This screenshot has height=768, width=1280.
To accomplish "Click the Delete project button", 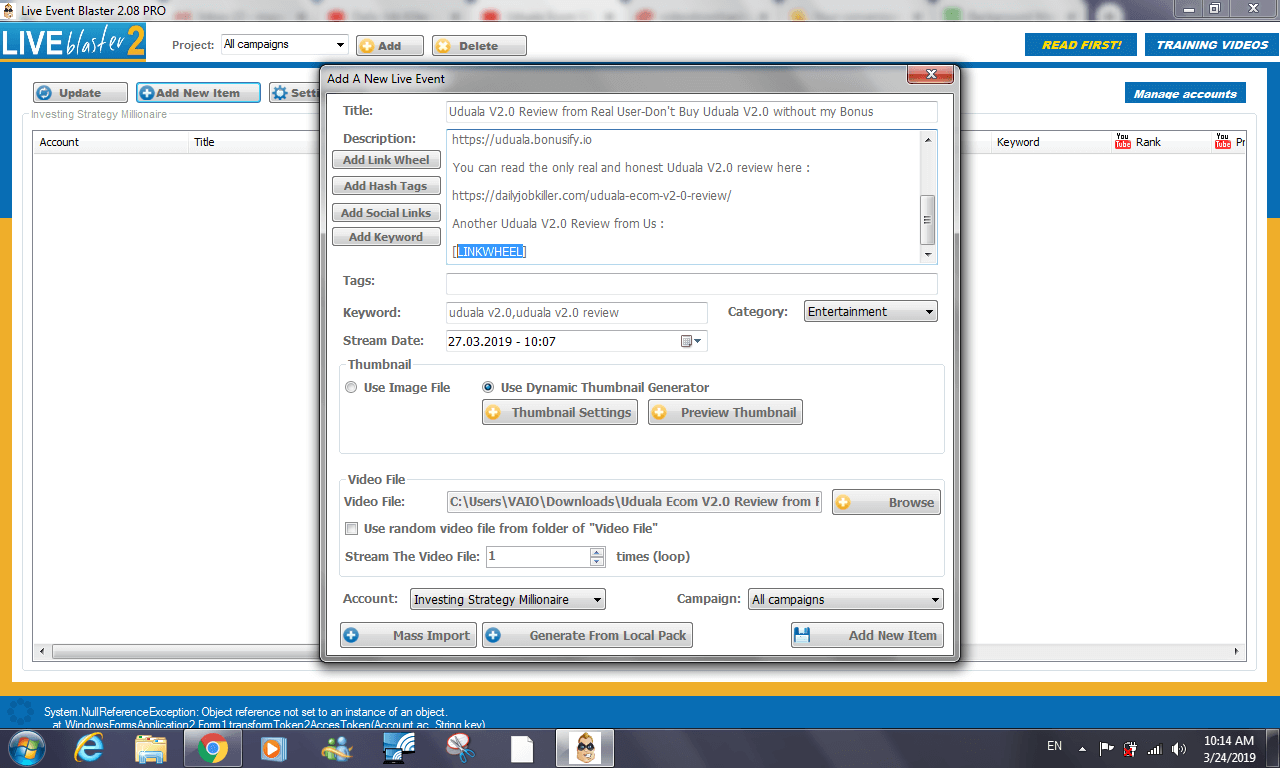I will click(479, 46).
